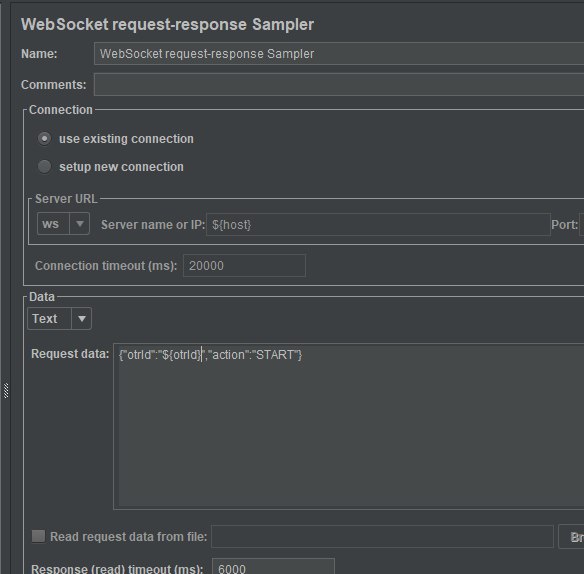Click the request data file path field
The width and height of the screenshot is (584, 574).
coord(382,537)
